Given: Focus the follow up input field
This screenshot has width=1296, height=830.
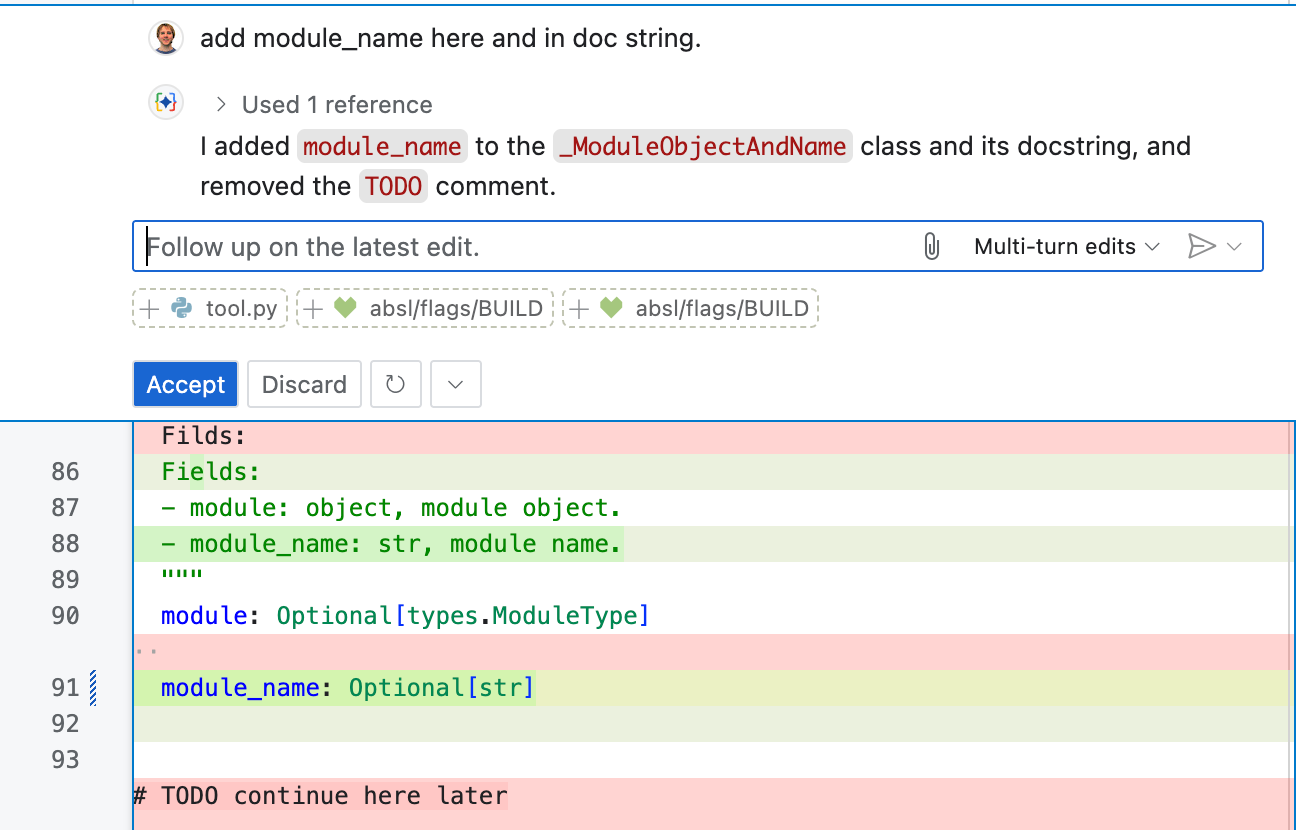Looking at the screenshot, I should [x=520, y=247].
